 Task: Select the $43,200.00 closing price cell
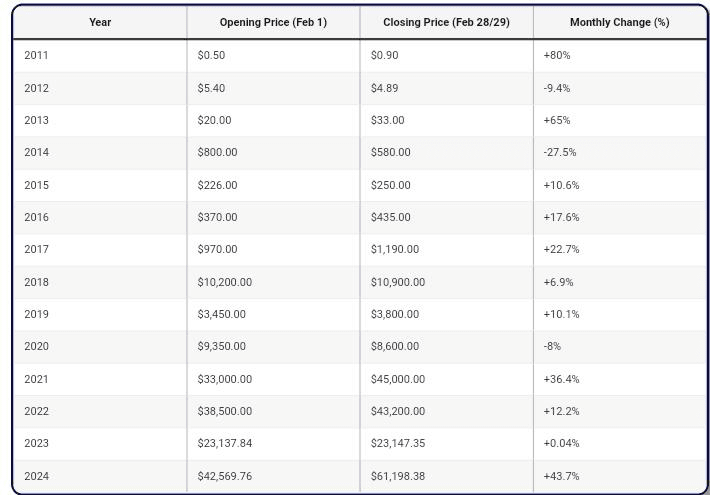point(397,411)
